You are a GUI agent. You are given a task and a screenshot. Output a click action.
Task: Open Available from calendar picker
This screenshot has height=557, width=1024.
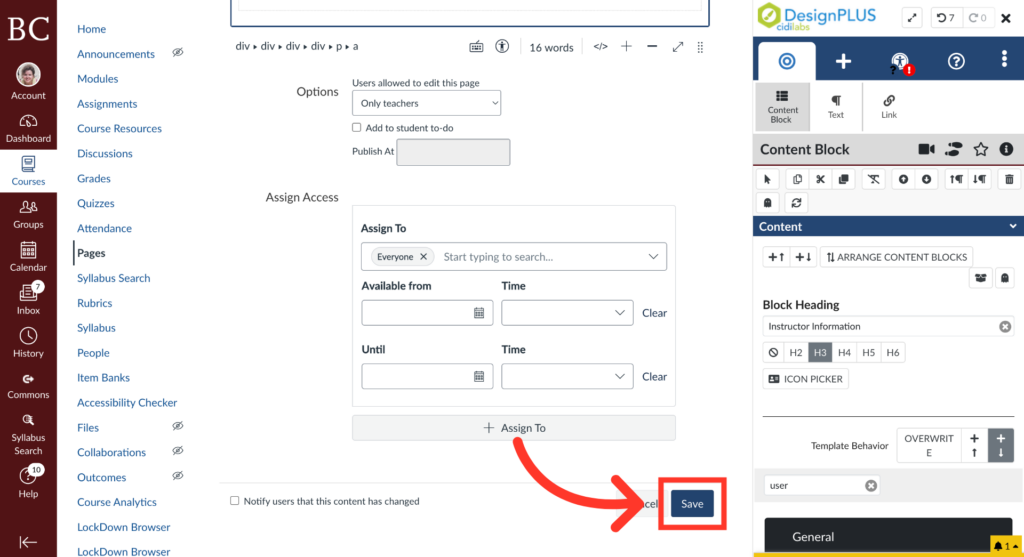tap(479, 313)
